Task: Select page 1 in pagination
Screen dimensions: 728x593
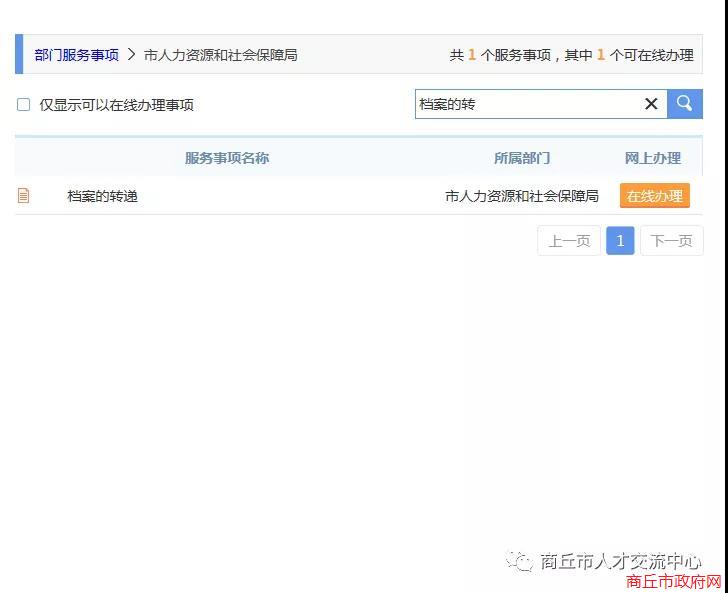Action: (x=620, y=241)
